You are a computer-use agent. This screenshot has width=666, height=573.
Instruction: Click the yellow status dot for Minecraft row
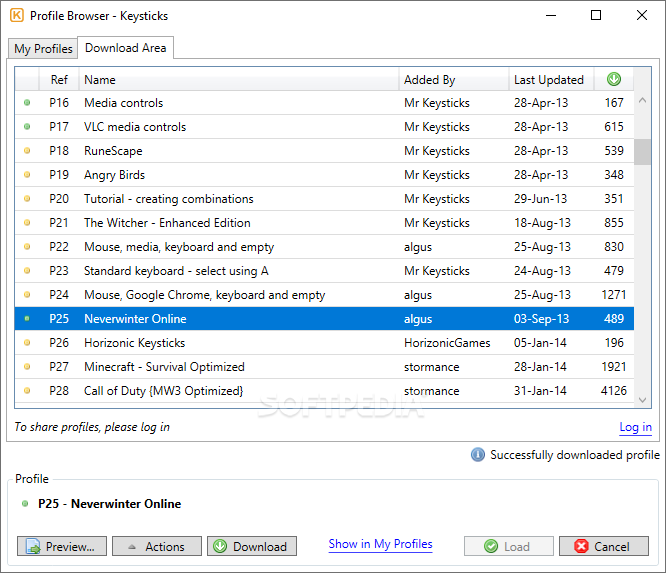pyautogui.click(x=27, y=367)
